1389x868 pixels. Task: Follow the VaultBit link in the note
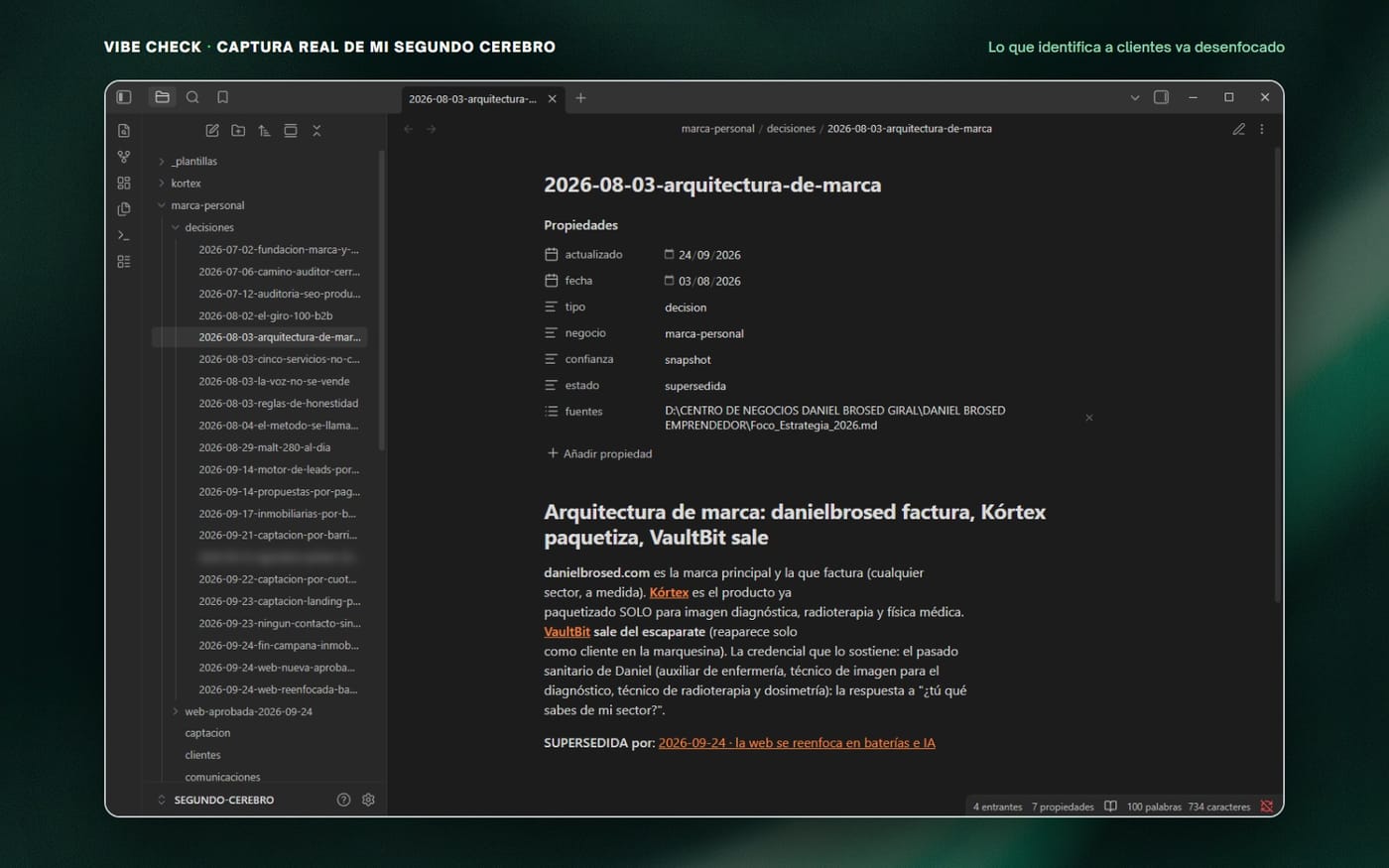tap(567, 632)
